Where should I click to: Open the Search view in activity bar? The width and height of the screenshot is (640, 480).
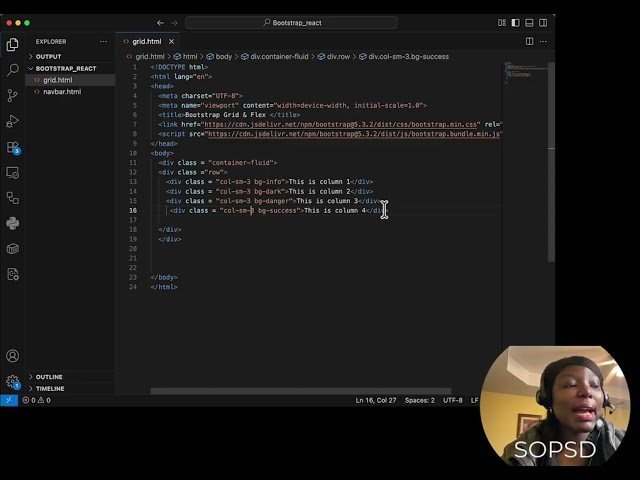click(12, 70)
